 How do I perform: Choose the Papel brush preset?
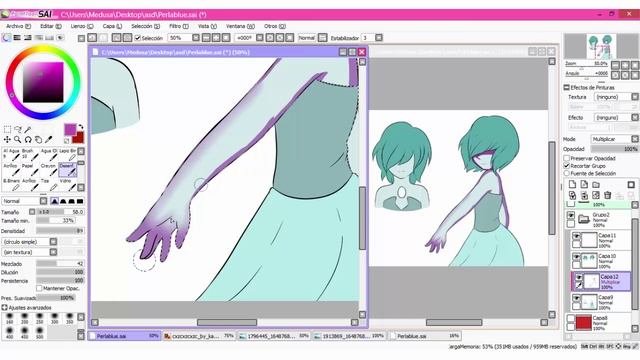[30, 170]
